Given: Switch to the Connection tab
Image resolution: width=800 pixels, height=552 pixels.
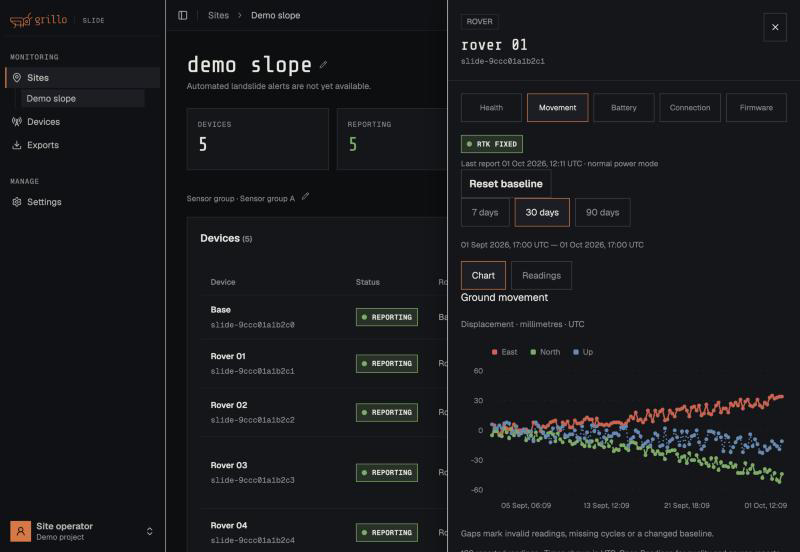Looking at the screenshot, I should (690, 108).
